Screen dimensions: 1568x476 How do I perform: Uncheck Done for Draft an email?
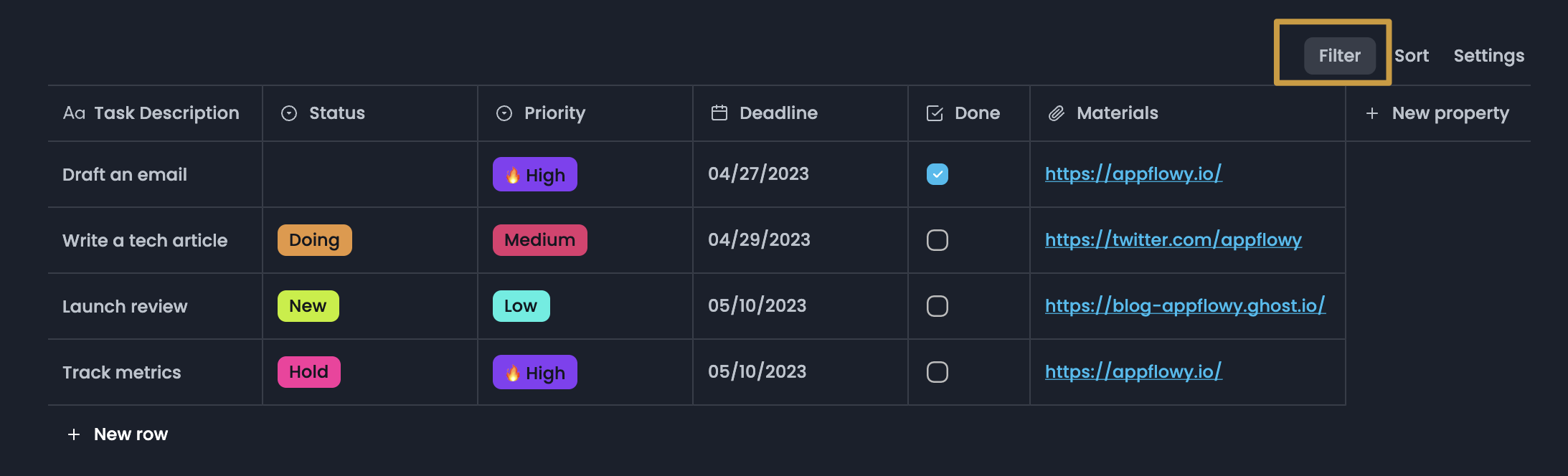(938, 174)
